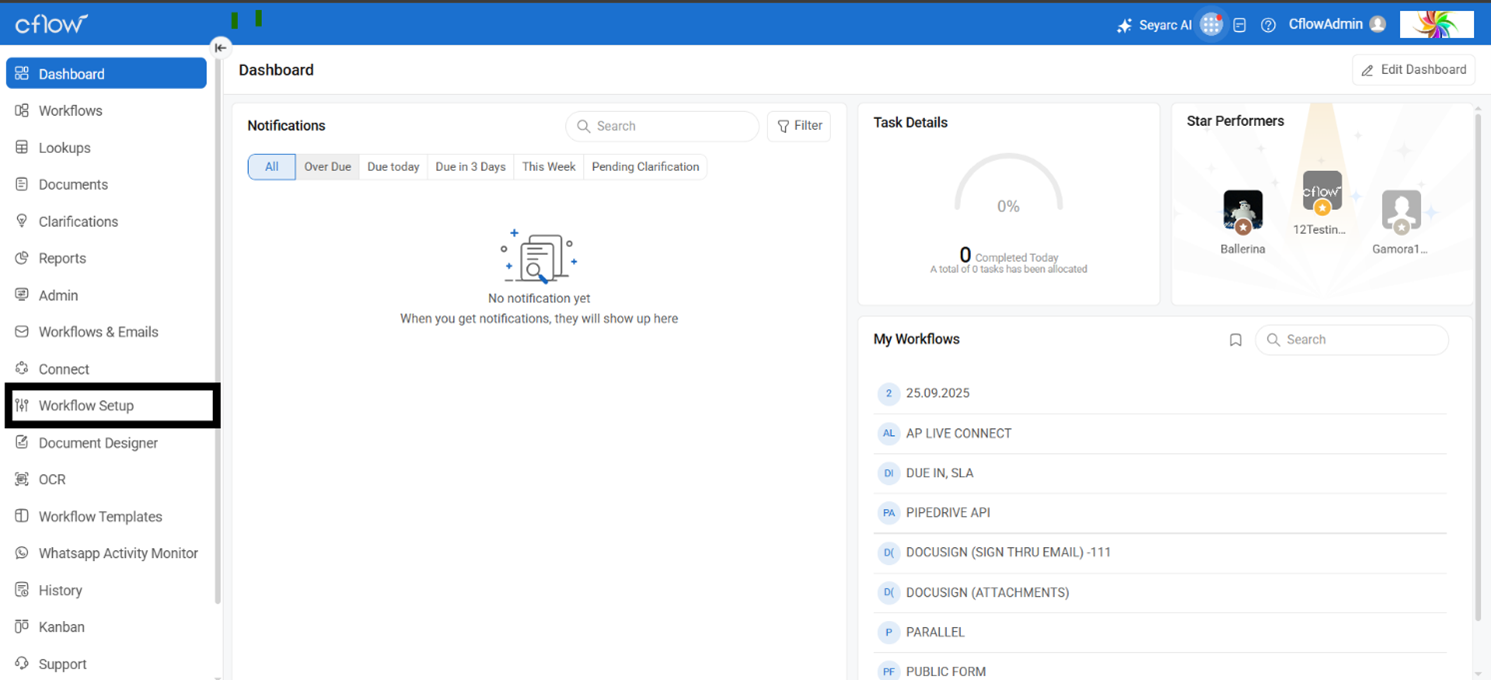The width and height of the screenshot is (1491, 680).
Task: Open the CflowAdmin user profile avatar
Action: pos(1378,25)
